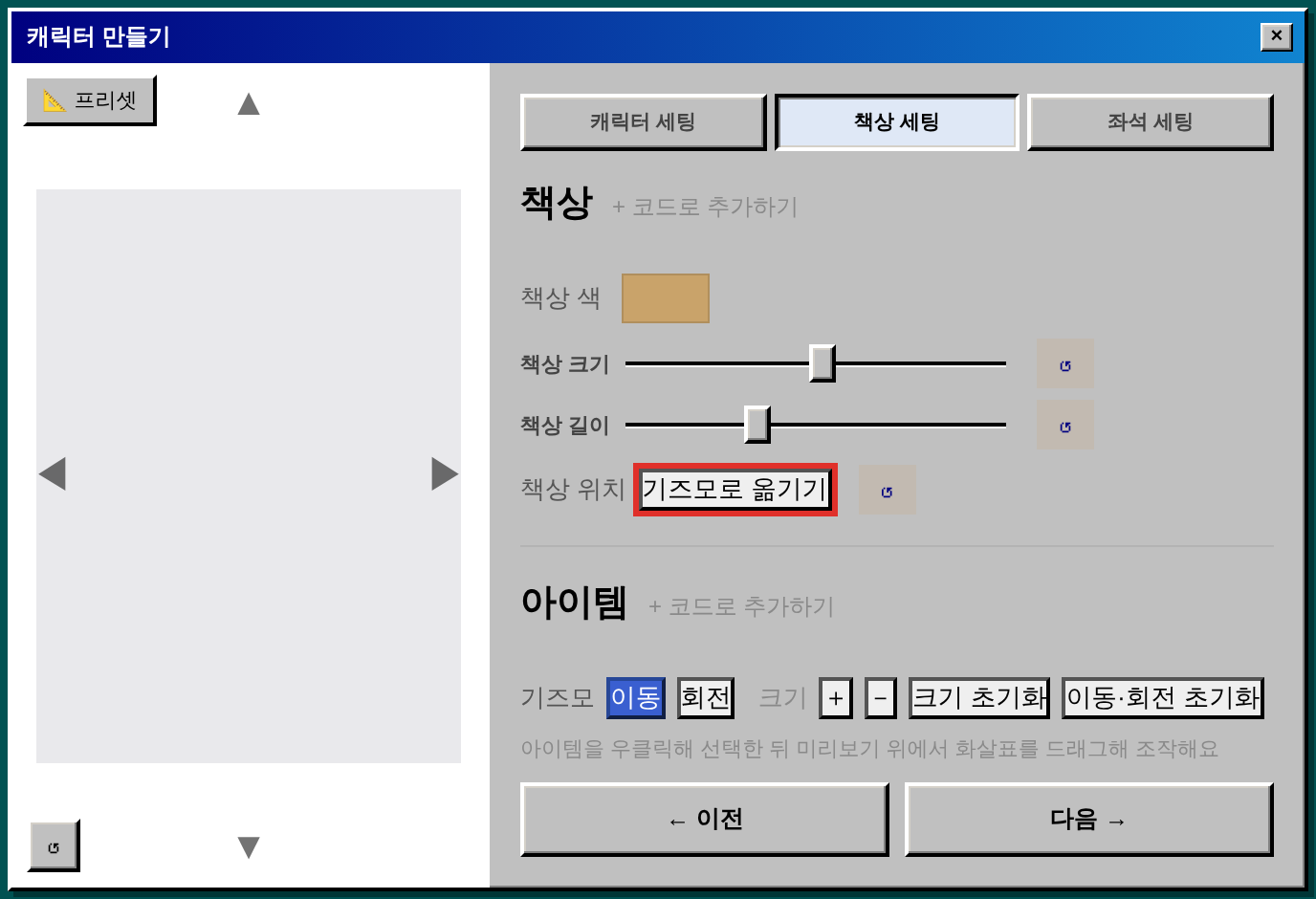
Task: Click 코드로 추가하기 next to 책상
Action: (705, 207)
